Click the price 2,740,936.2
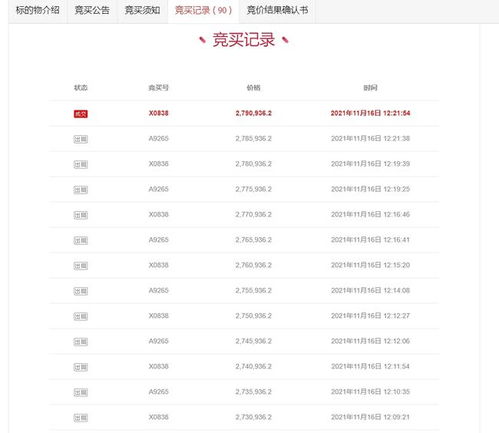Image resolution: width=499 pixels, height=433 pixels. [x=254, y=367]
